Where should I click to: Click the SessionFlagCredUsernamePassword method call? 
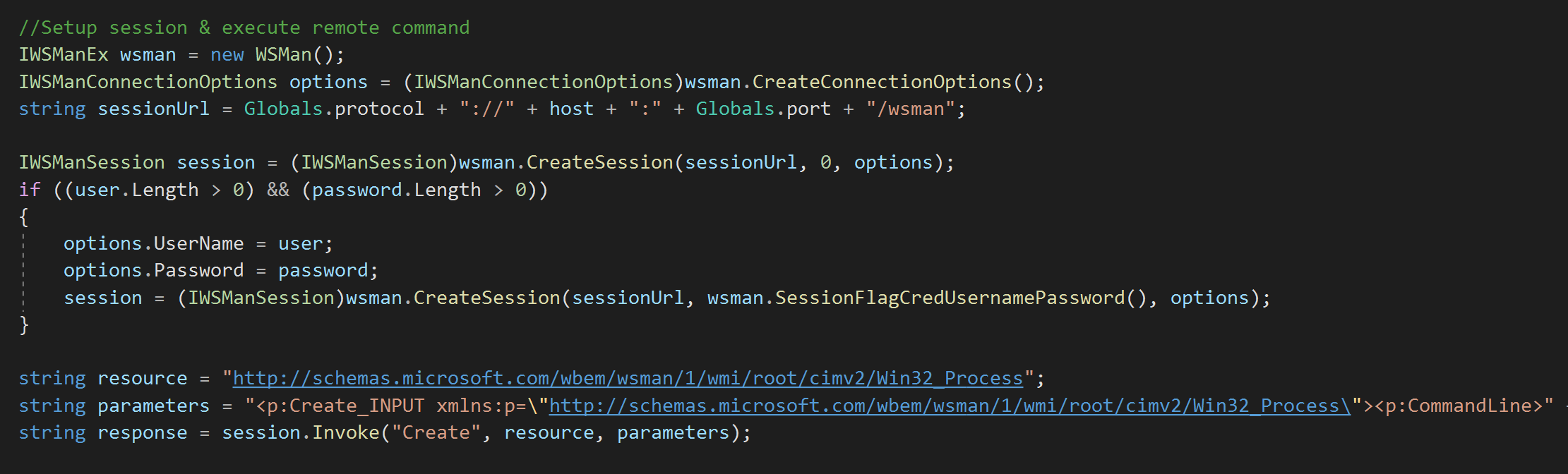(950, 298)
